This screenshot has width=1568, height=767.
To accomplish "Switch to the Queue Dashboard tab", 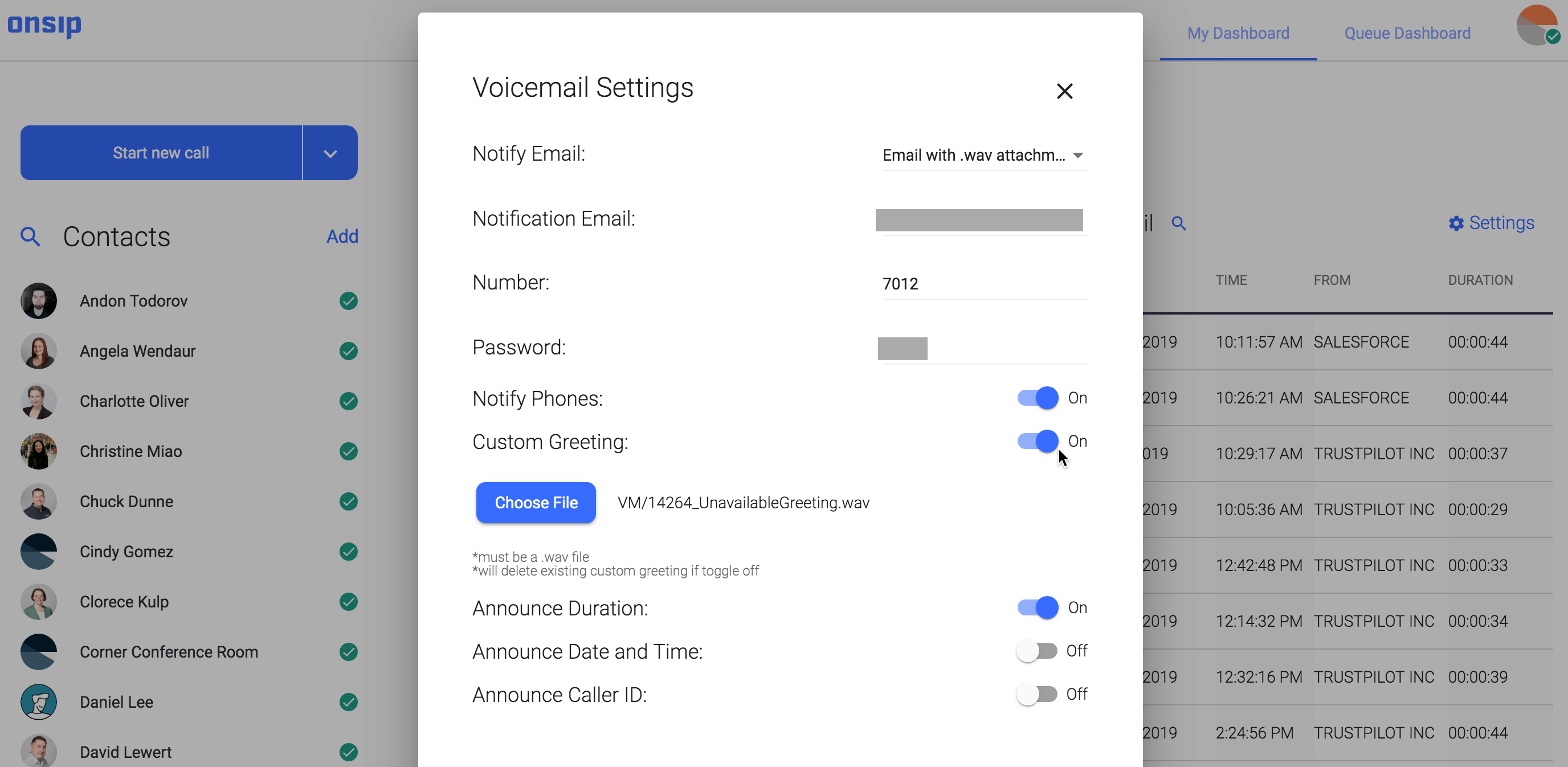I will click(x=1407, y=33).
